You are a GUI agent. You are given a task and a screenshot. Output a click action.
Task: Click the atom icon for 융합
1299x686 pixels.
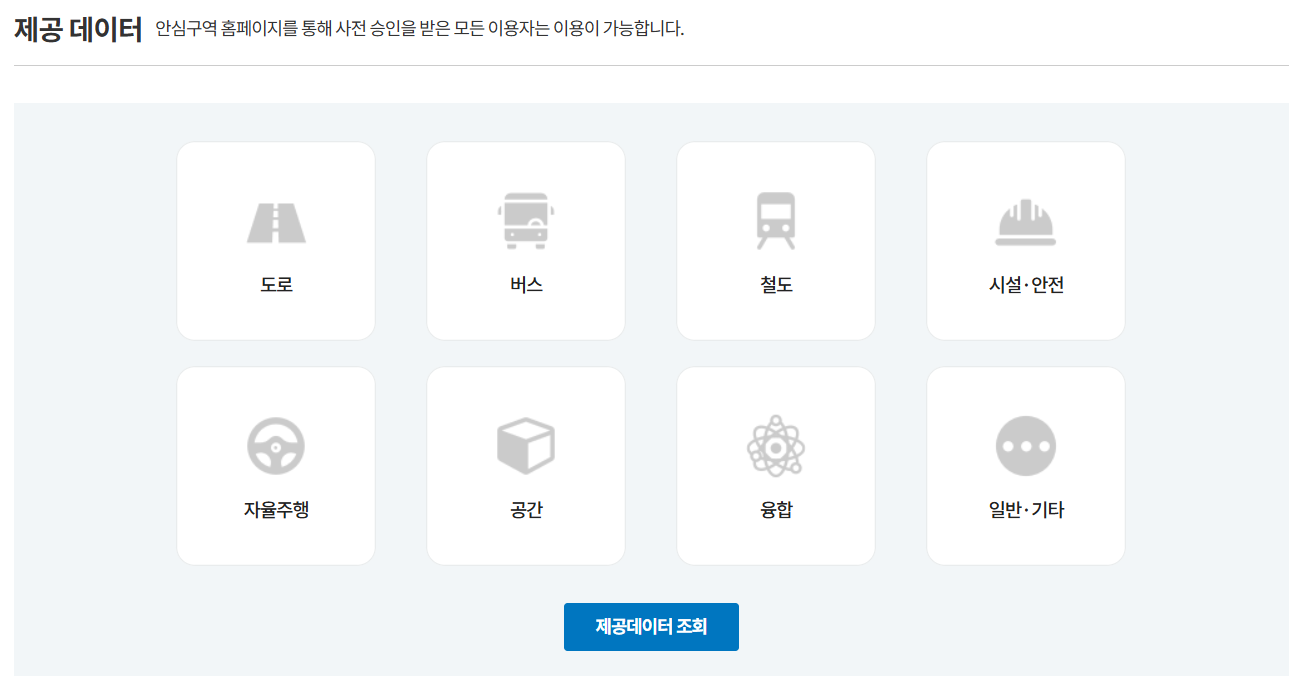[x=776, y=446]
